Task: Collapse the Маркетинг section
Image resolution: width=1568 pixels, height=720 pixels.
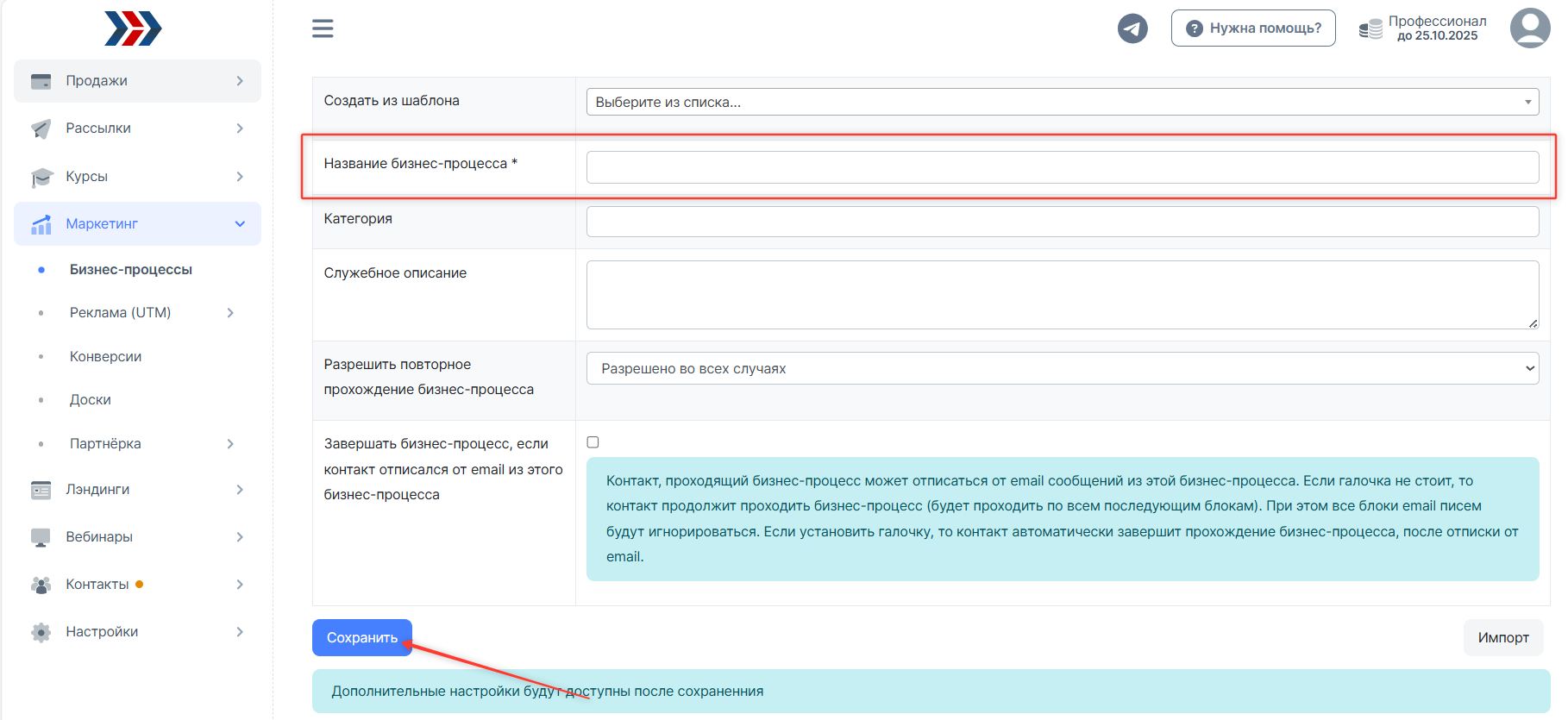Action: coord(240,224)
